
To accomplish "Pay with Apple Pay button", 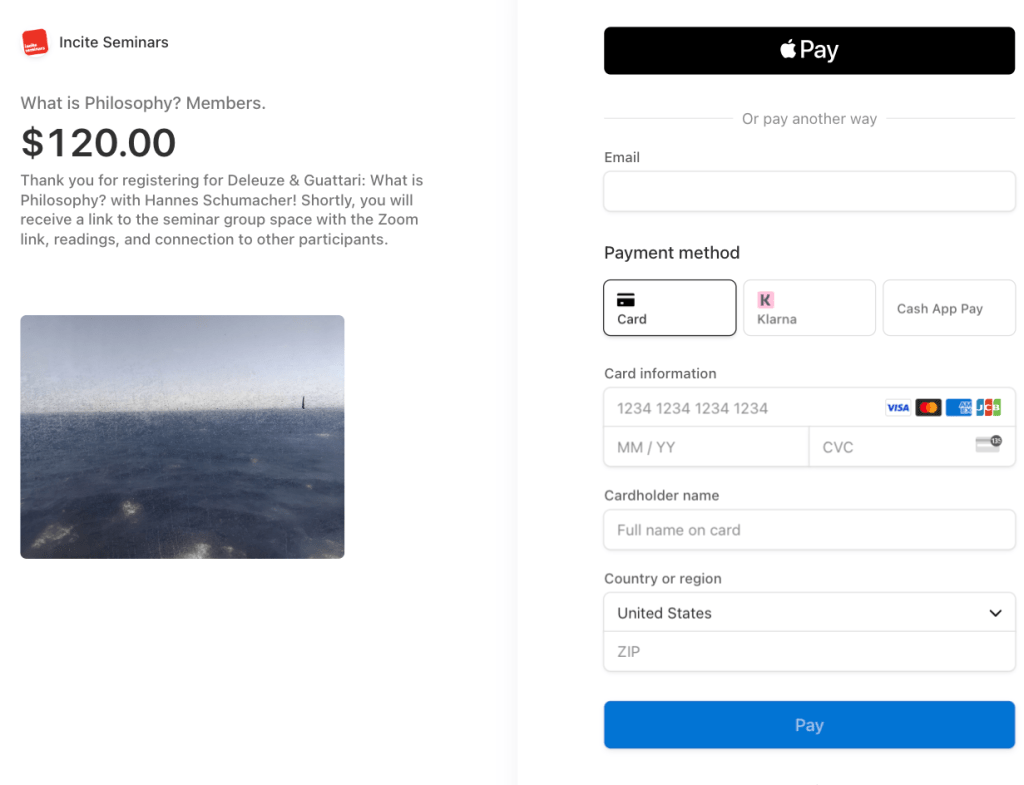I will 809,50.
